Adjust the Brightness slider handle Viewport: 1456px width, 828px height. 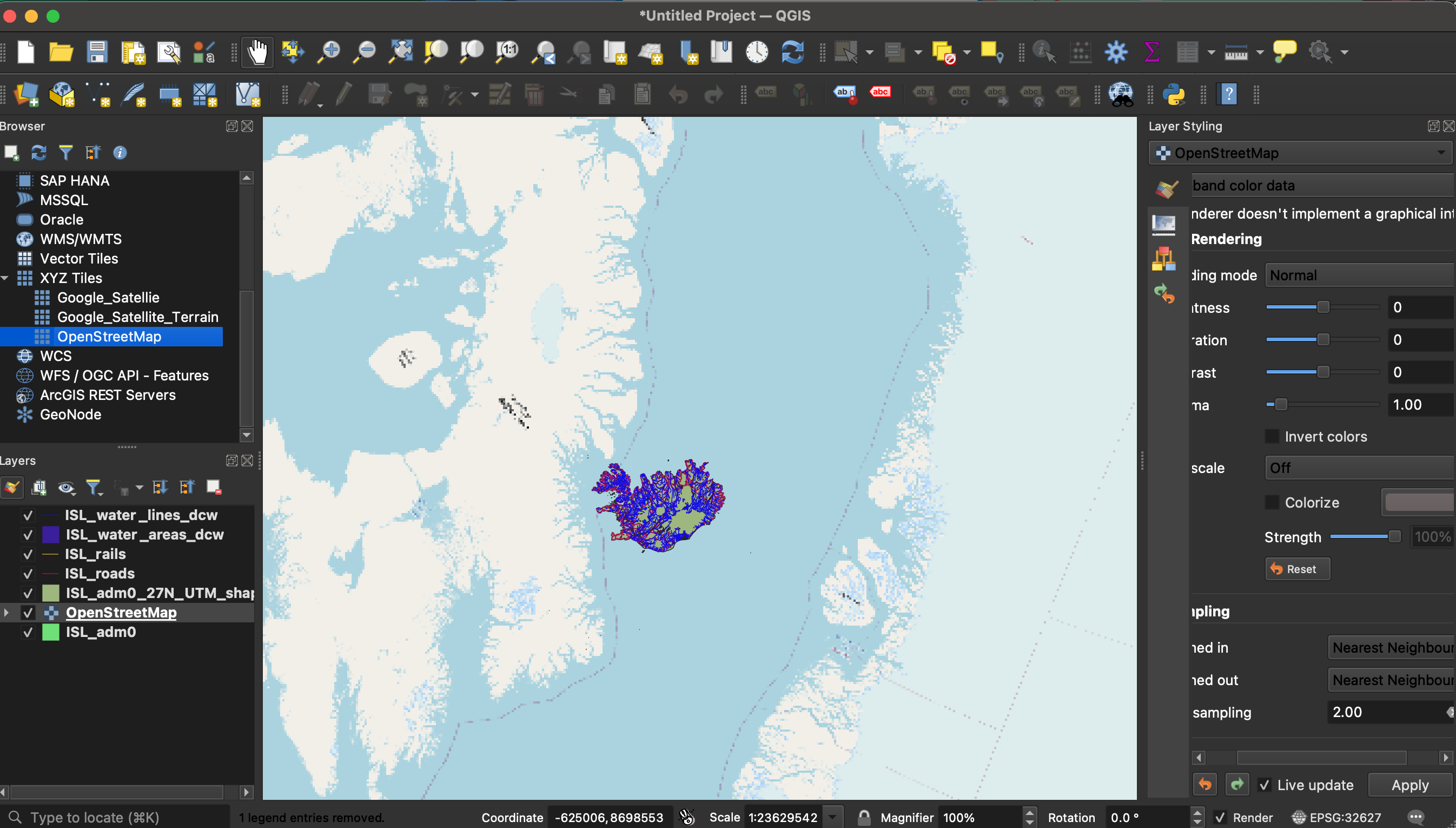click(x=1323, y=307)
